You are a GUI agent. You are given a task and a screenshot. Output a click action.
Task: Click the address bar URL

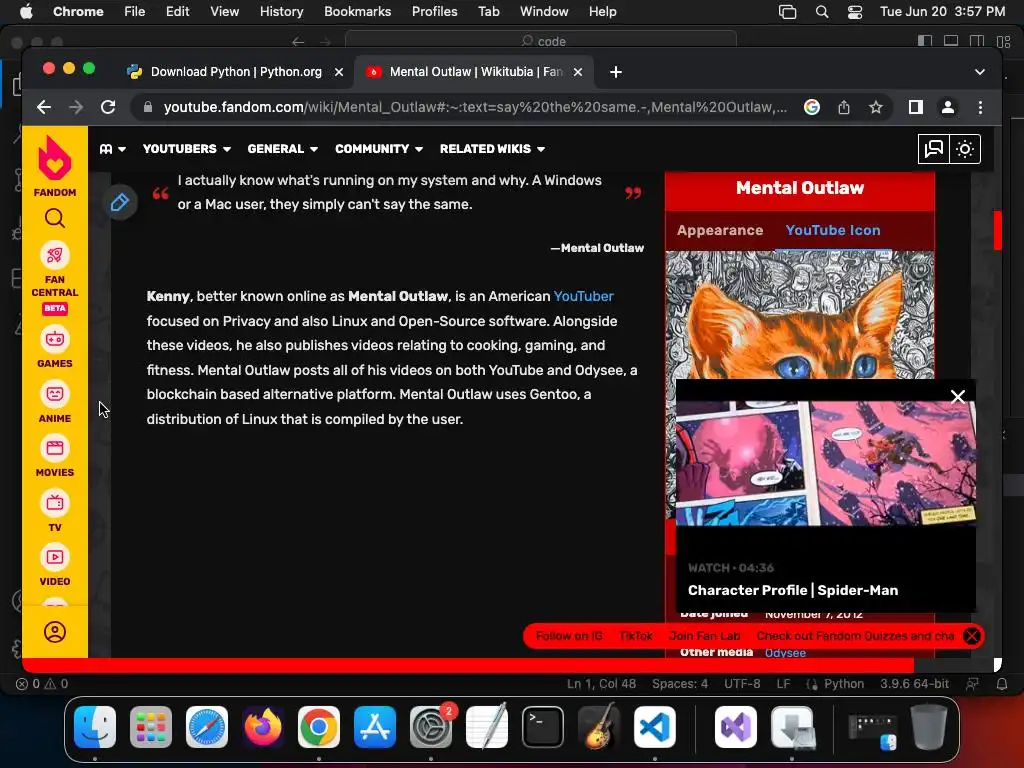475,107
